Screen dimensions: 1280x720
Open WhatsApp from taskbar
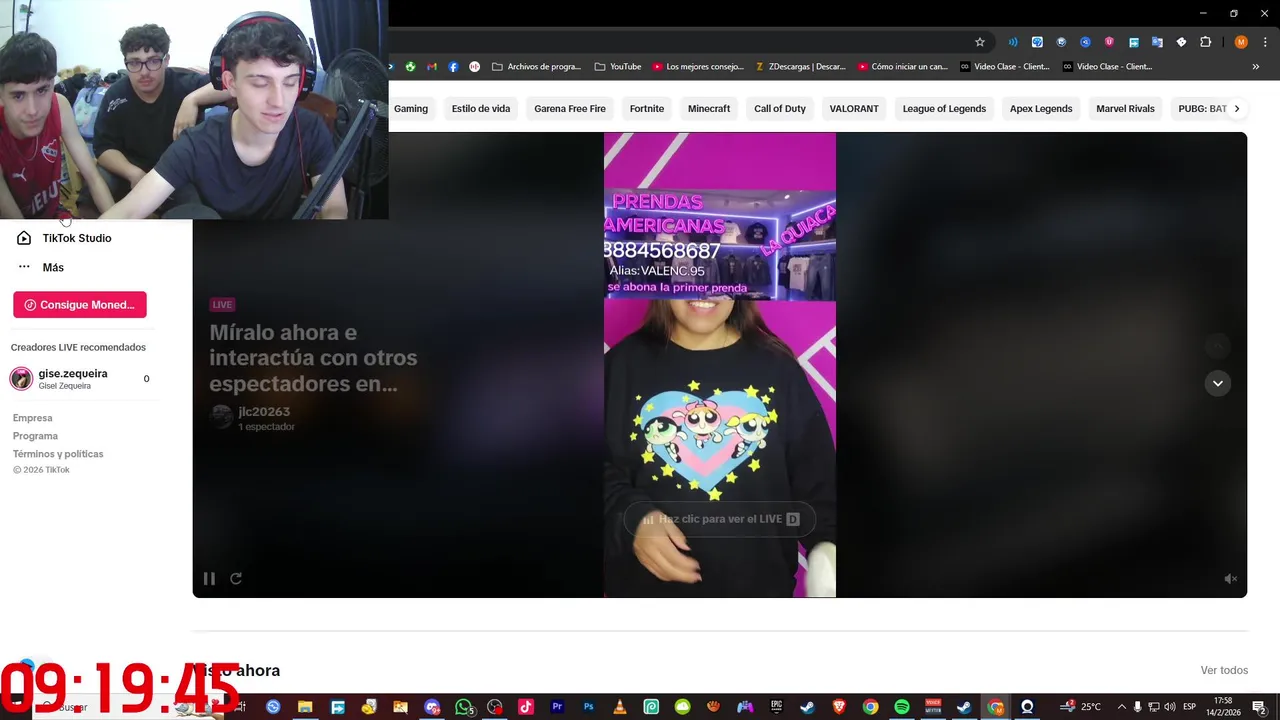(464, 707)
